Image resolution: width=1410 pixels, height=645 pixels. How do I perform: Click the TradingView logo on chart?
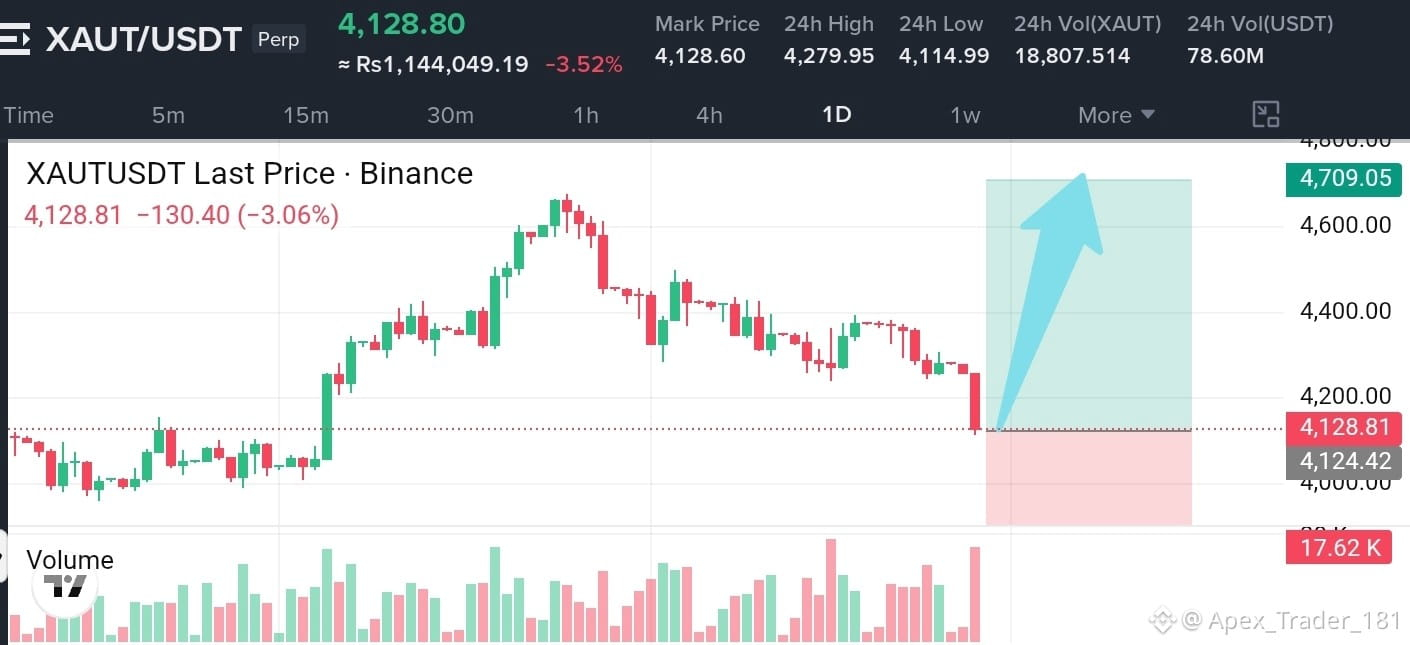click(x=66, y=584)
